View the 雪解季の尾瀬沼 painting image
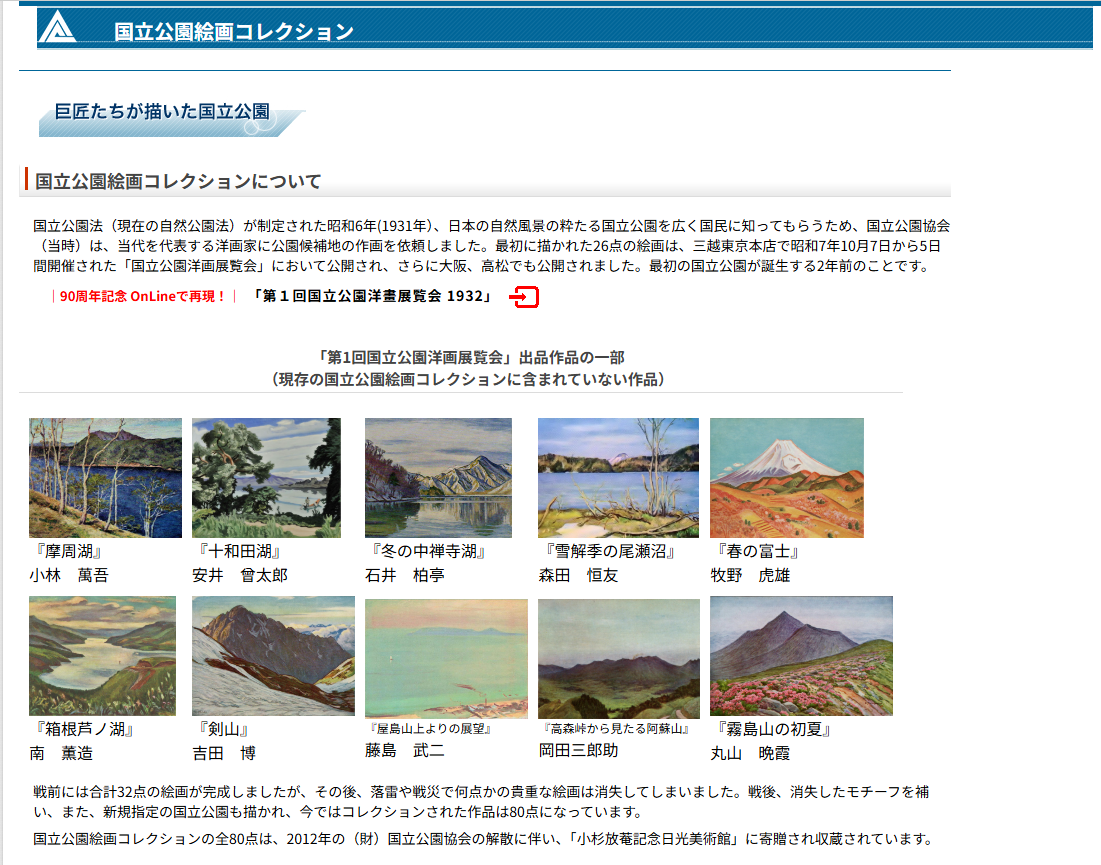Image resolution: width=1101 pixels, height=865 pixels. click(x=618, y=478)
